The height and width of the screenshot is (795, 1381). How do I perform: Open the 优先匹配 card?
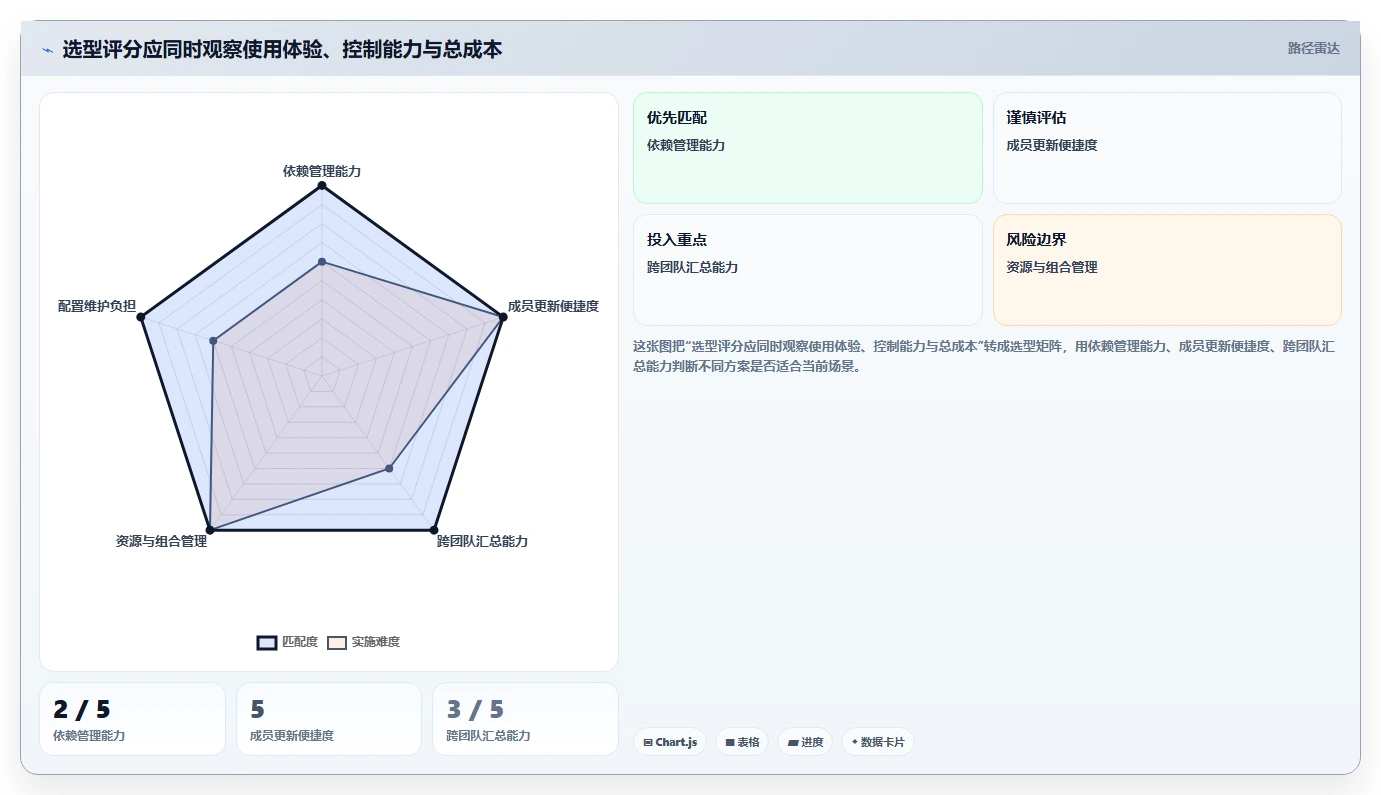[808, 148]
